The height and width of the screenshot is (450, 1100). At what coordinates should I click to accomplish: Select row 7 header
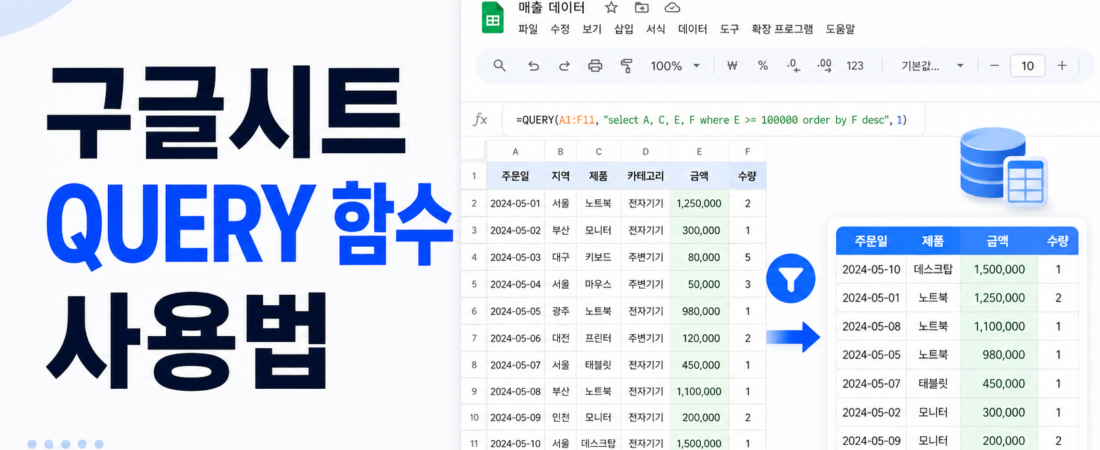(x=474, y=338)
